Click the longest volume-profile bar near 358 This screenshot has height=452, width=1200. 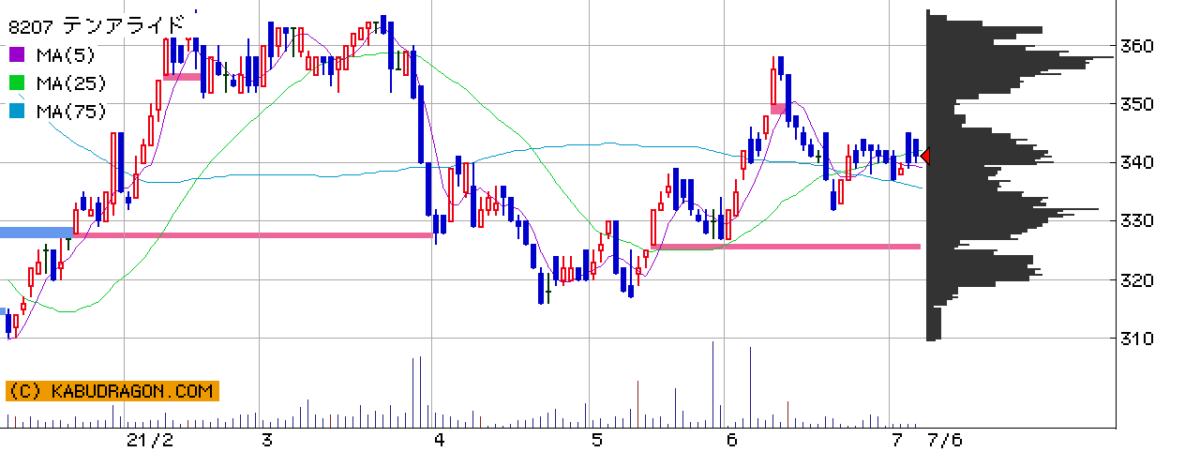coord(1020,58)
